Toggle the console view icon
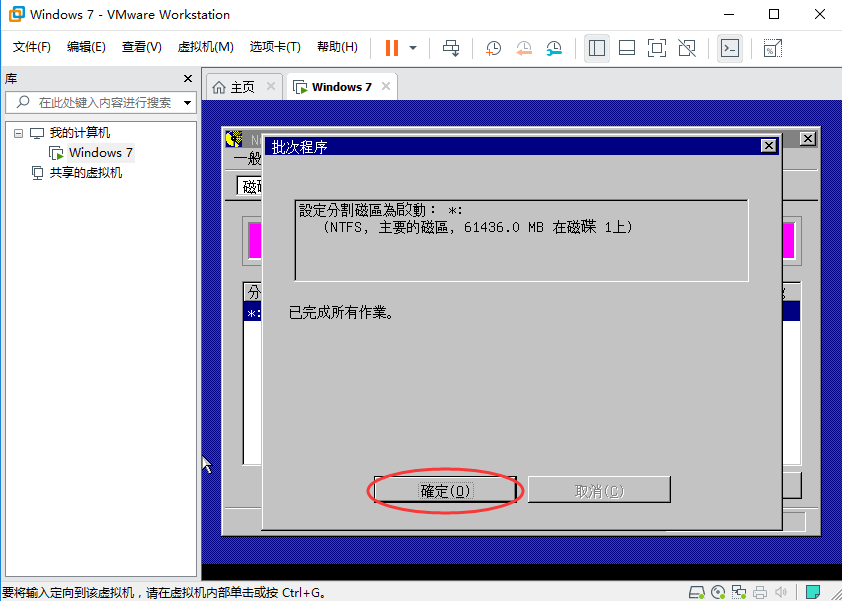Screen dimensions: 842x601 (x=730, y=48)
